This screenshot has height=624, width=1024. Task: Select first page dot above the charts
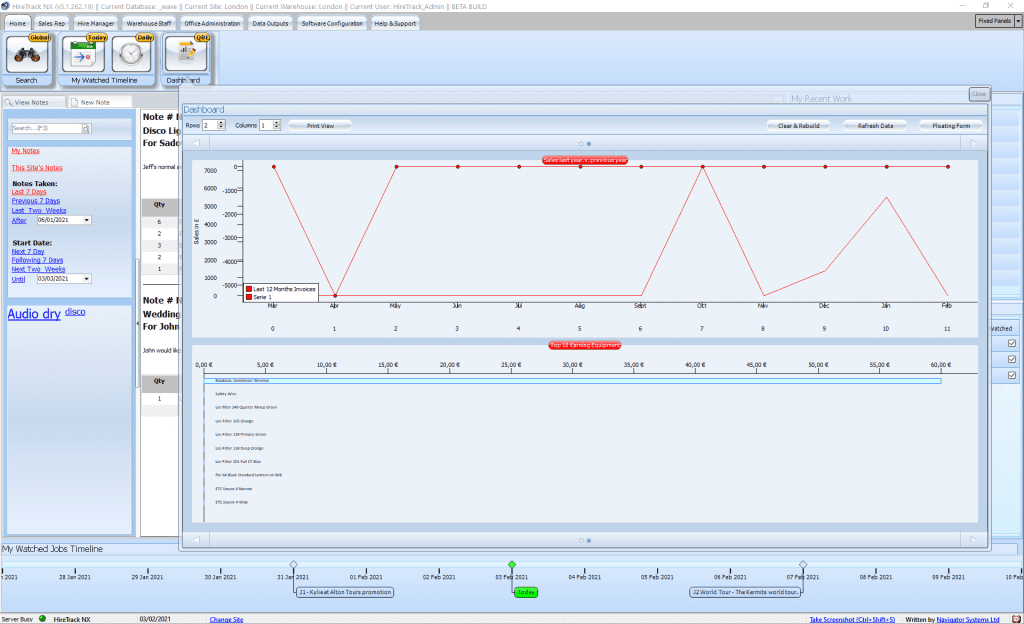pyautogui.click(x=581, y=144)
